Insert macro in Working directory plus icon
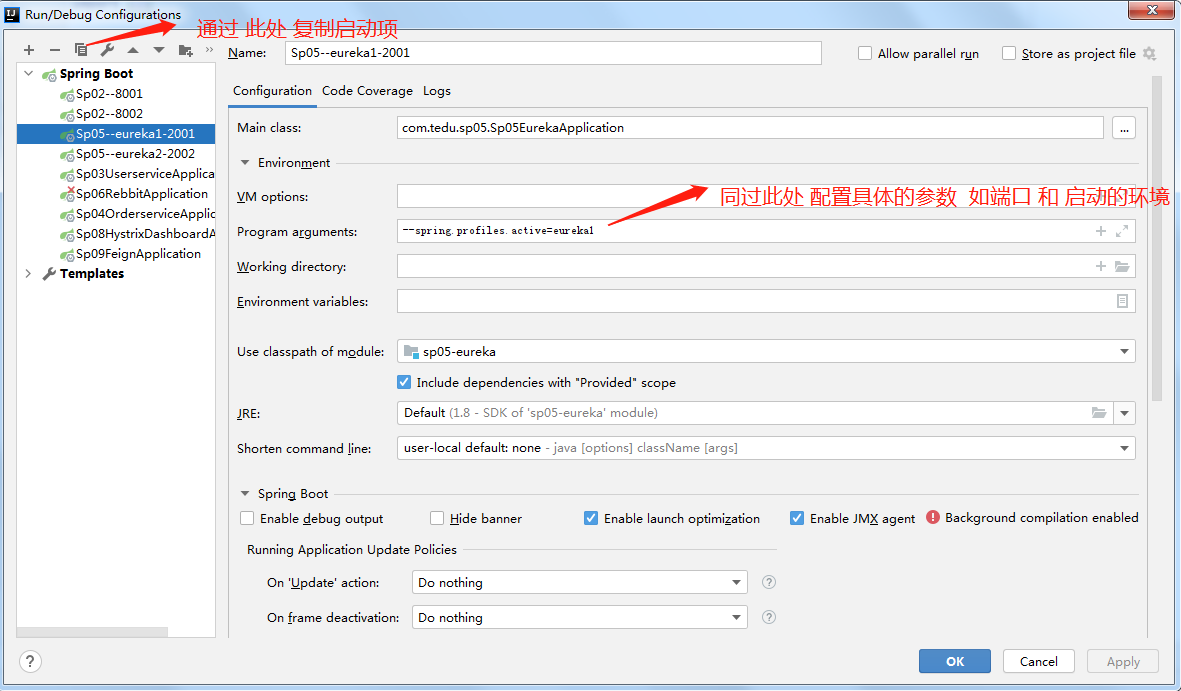The image size is (1181, 691). [x=1100, y=266]
